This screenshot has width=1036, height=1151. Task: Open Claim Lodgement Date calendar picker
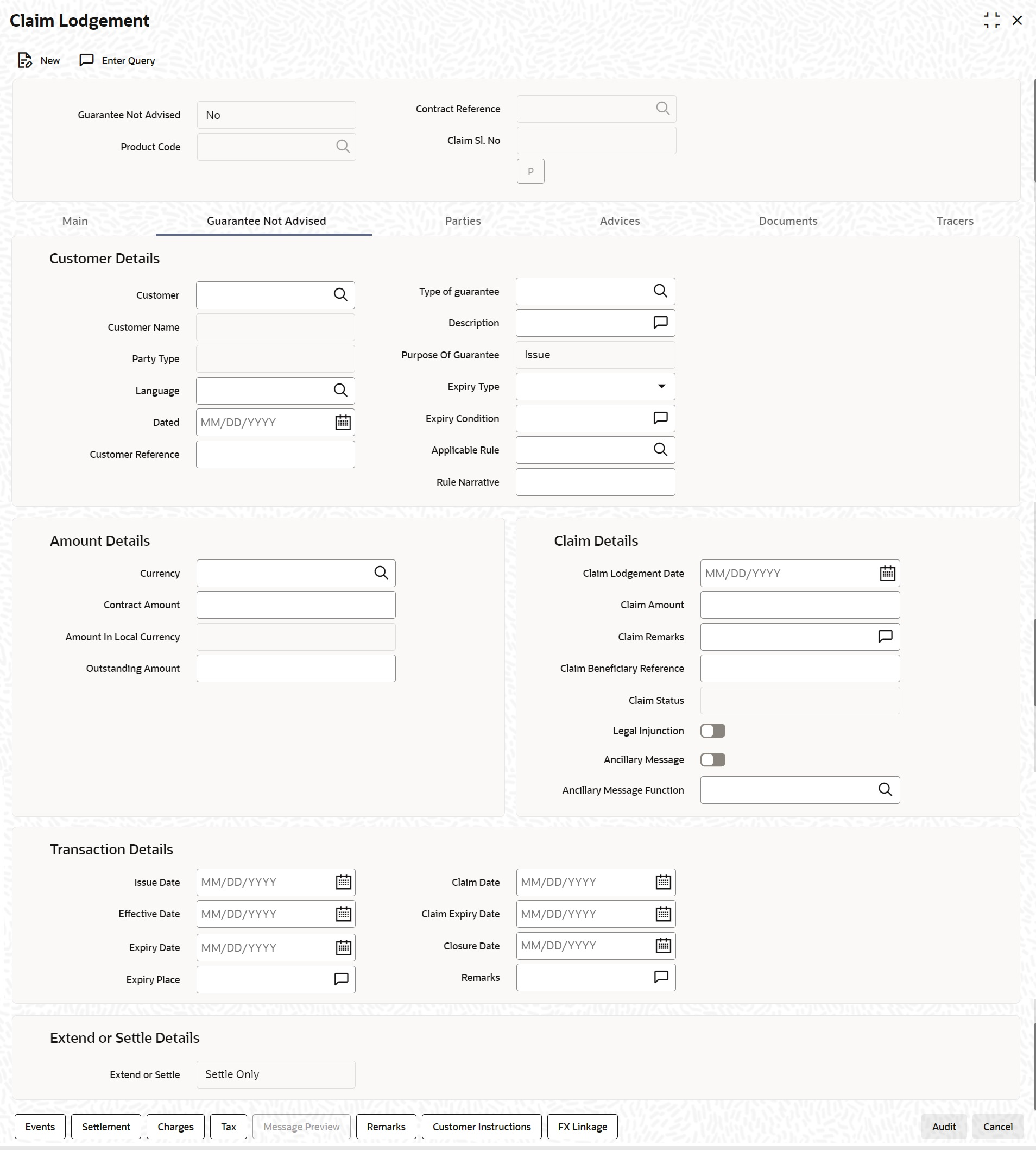point(887,574)
